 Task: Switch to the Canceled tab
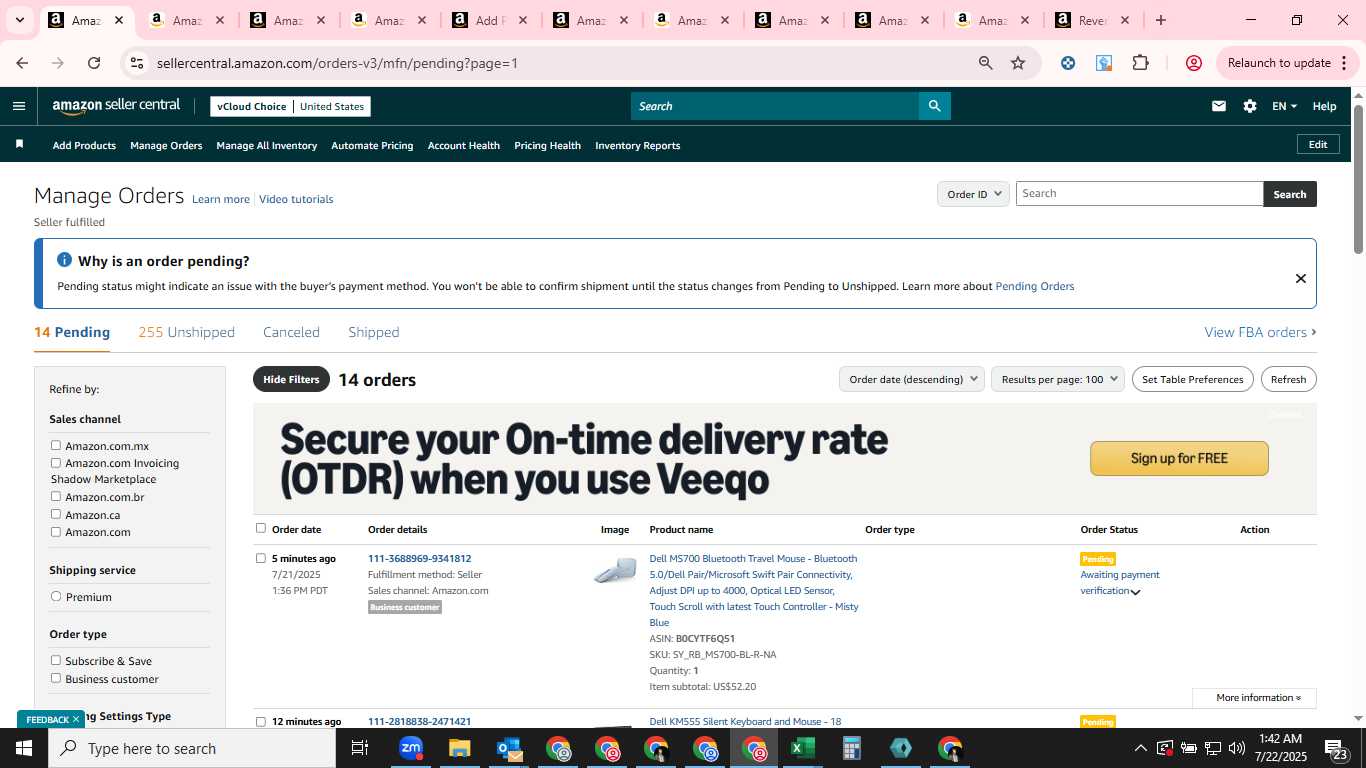click(291, 332)
